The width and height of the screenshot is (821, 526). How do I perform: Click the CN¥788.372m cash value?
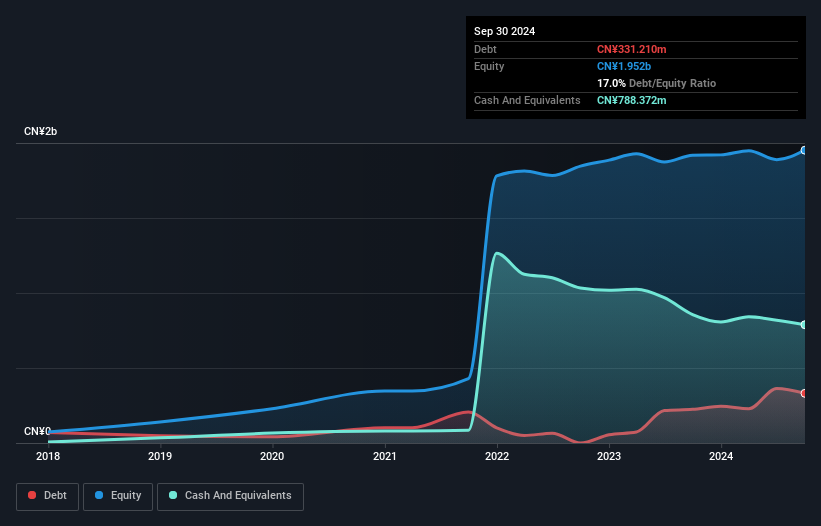[x=631, y=100]
